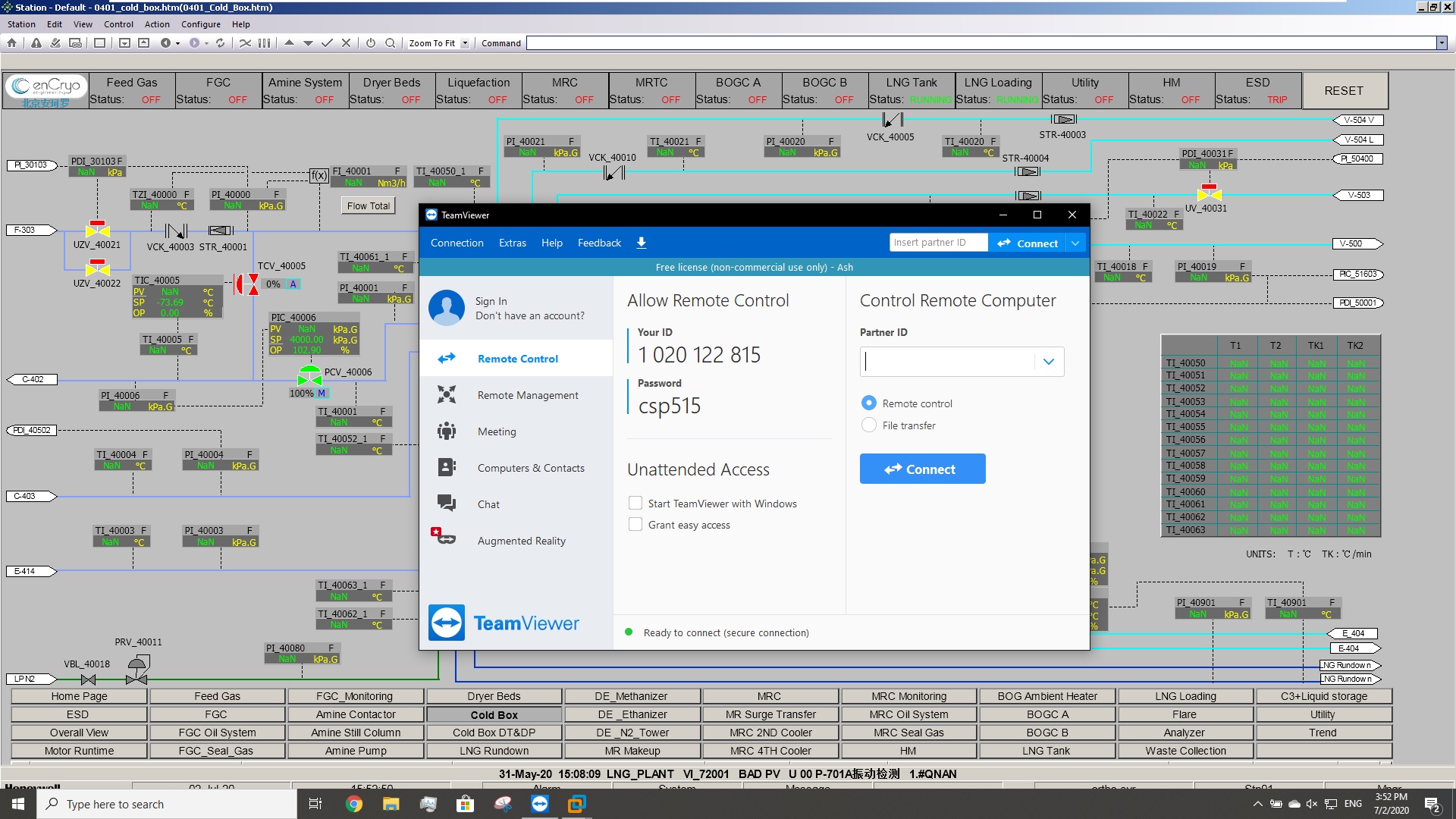Click the raise value up-triangle icon

coord(289,43)
